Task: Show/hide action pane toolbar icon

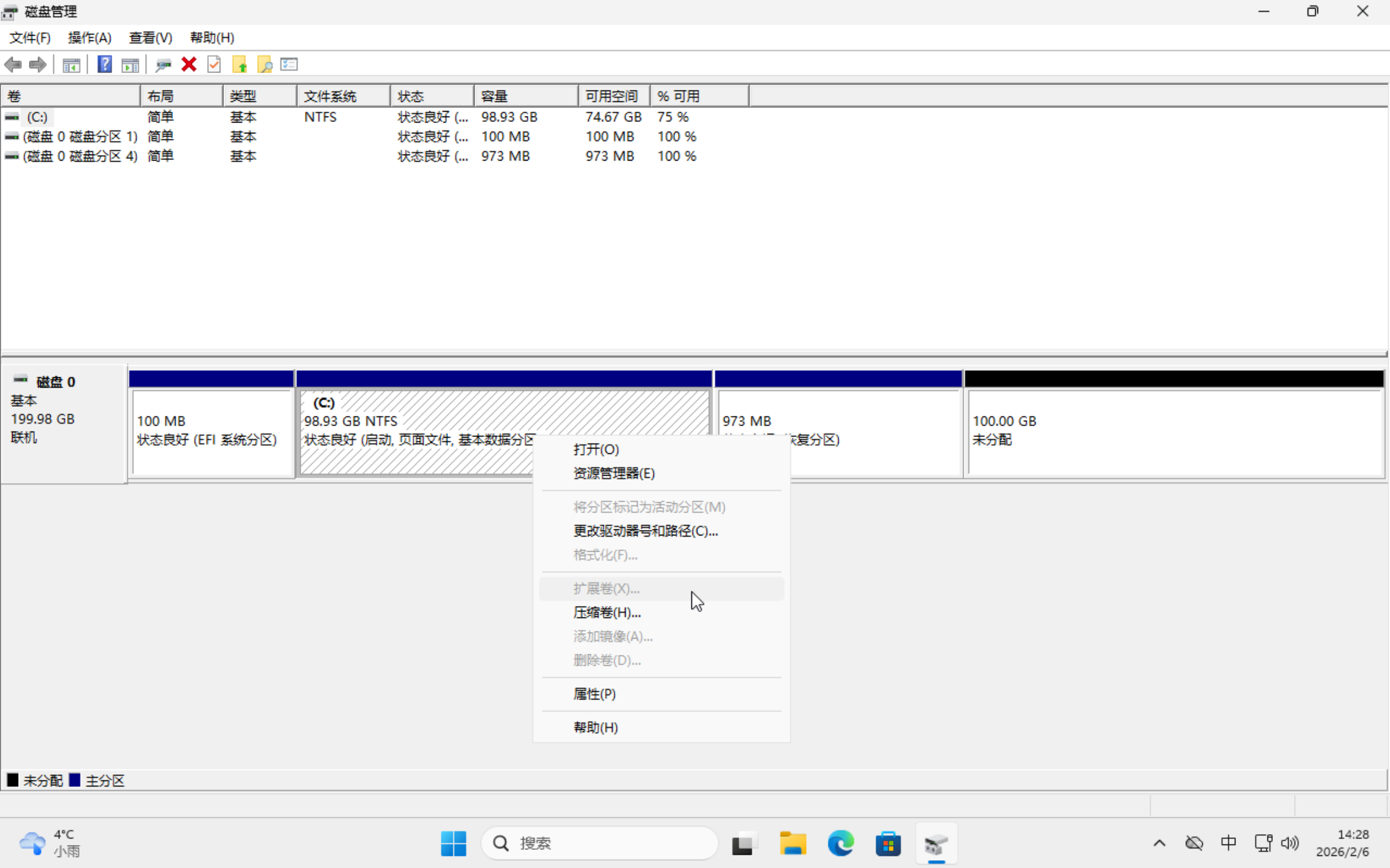Action: point(130,65)
